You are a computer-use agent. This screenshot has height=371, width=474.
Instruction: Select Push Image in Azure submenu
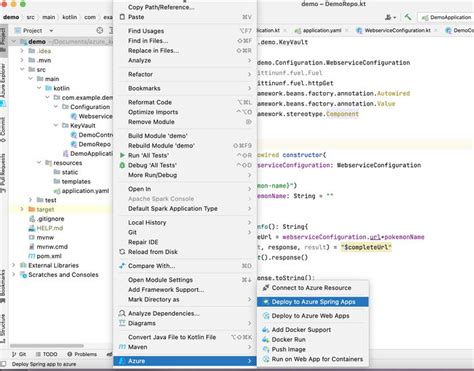313,349
